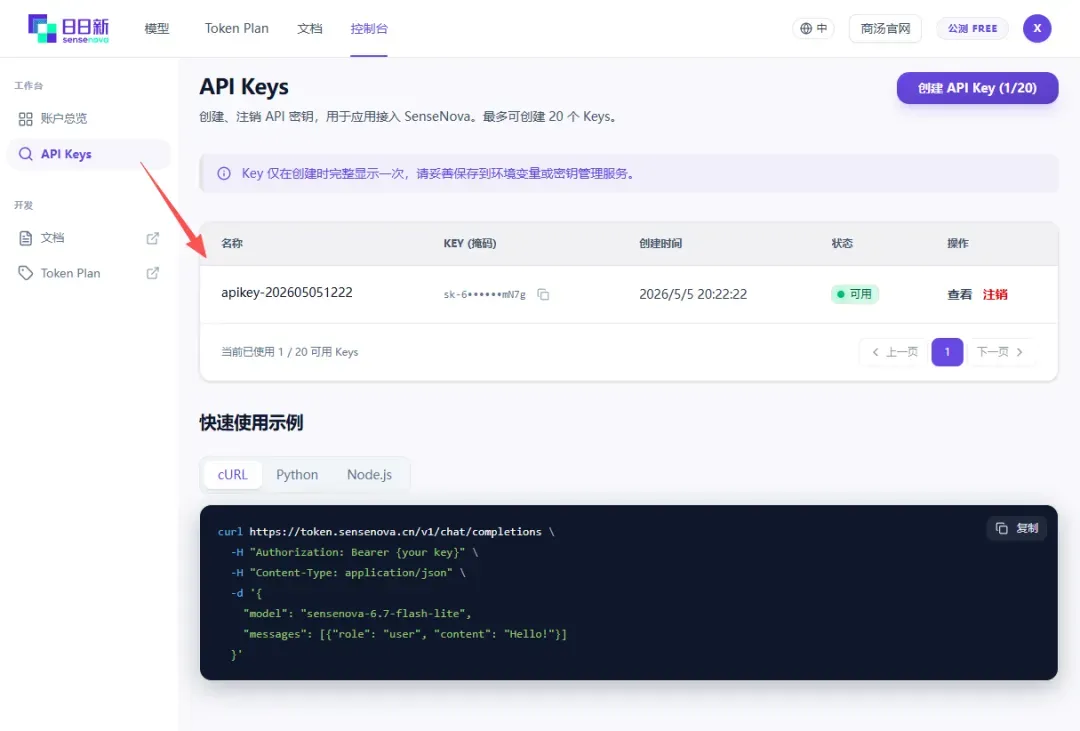
Task: Select page 1 in pagination
Action: 947,352
